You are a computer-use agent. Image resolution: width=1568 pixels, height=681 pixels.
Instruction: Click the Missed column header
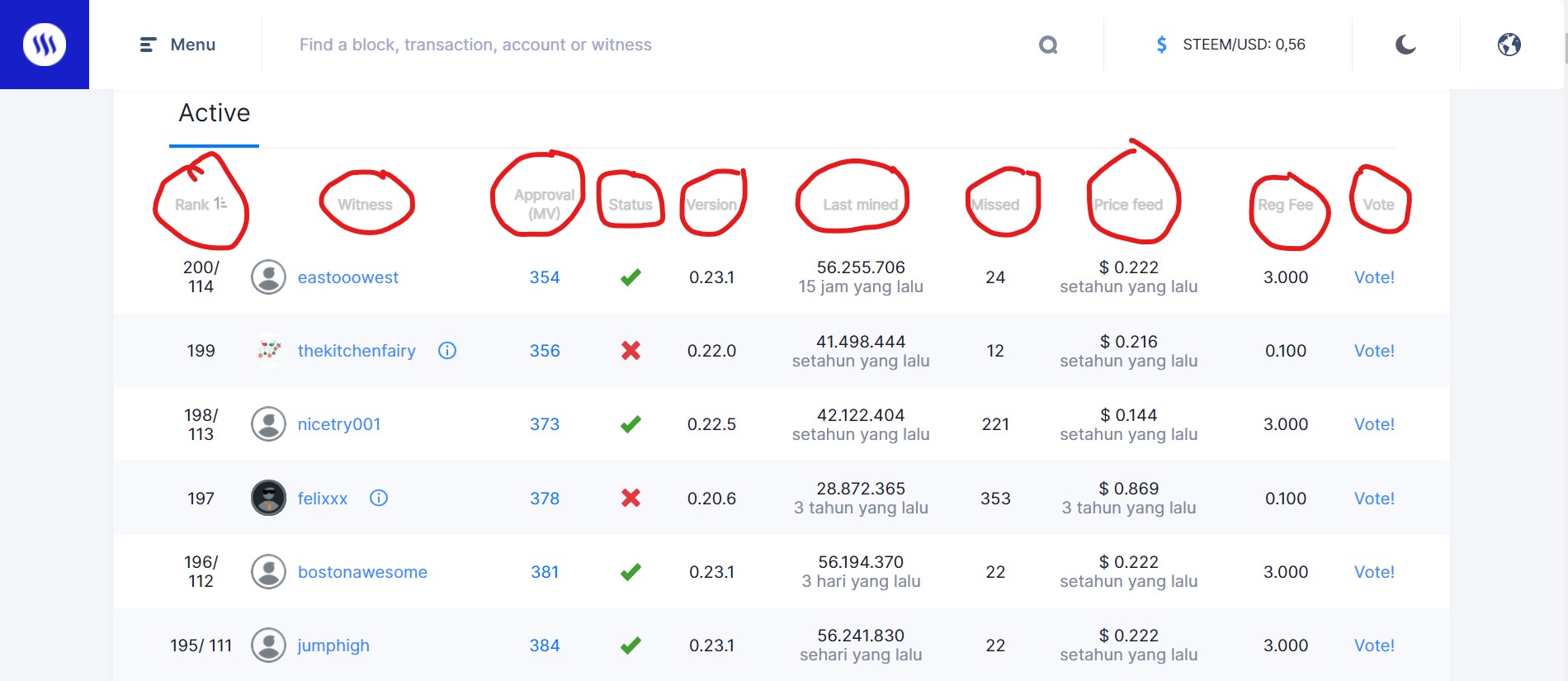pyautogui.click(x=995, y=205)
